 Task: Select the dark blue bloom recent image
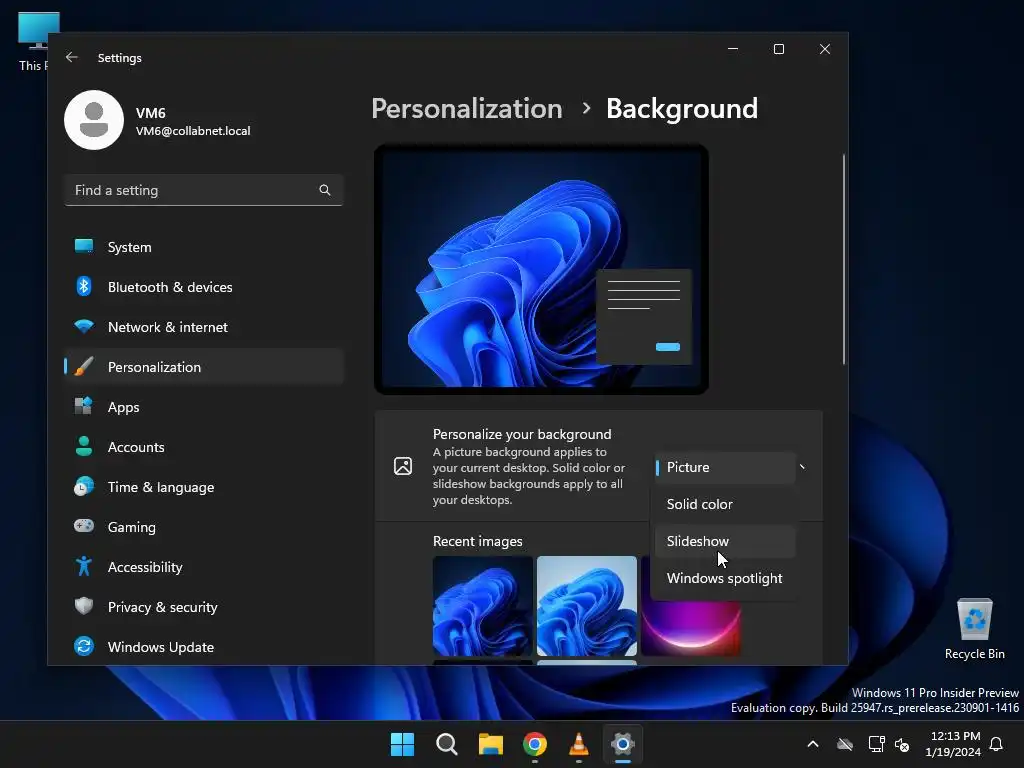click(x=483, y=606)
